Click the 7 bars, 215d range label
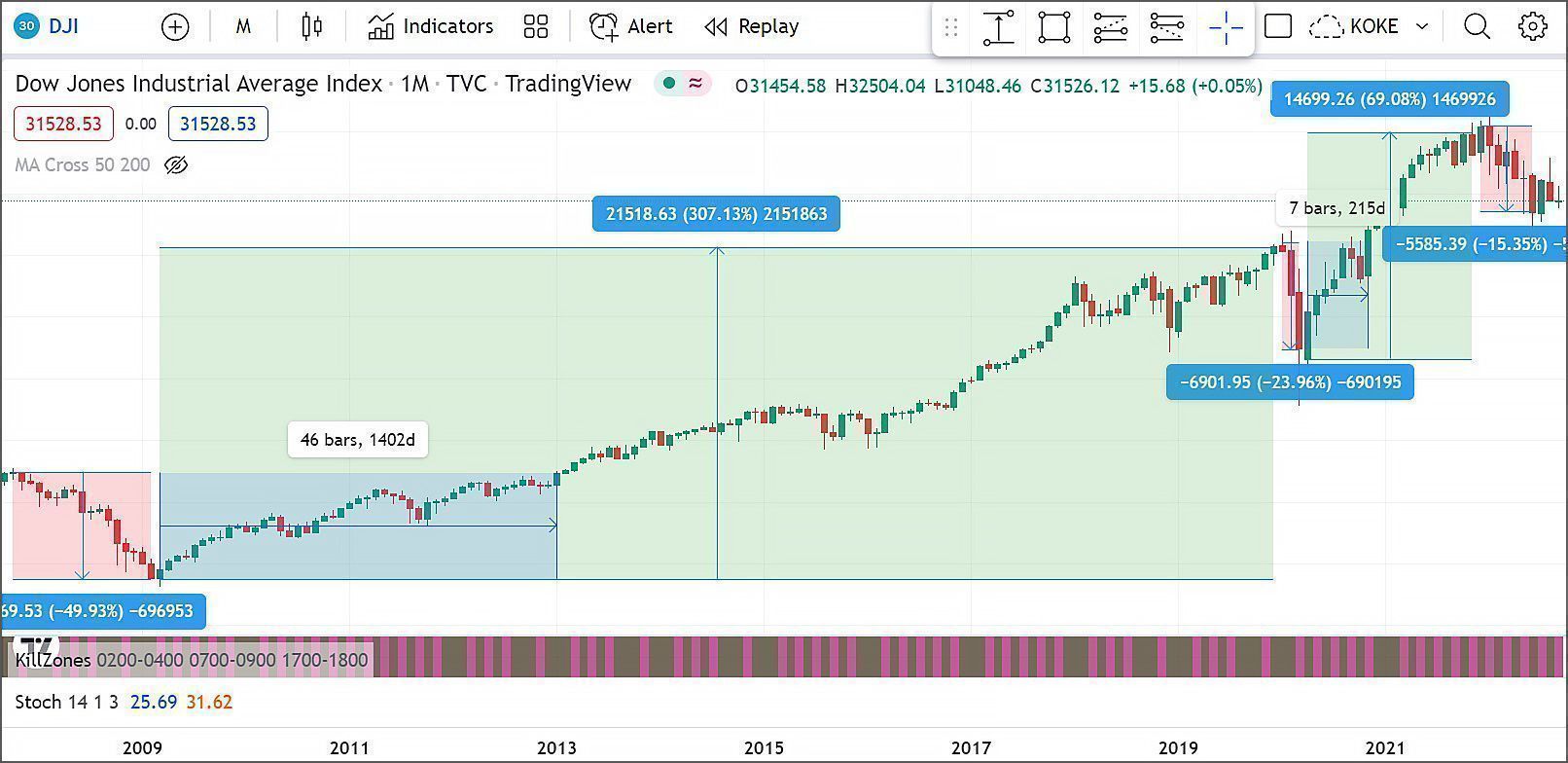 pyautogui.click(x=1336, y=208)
